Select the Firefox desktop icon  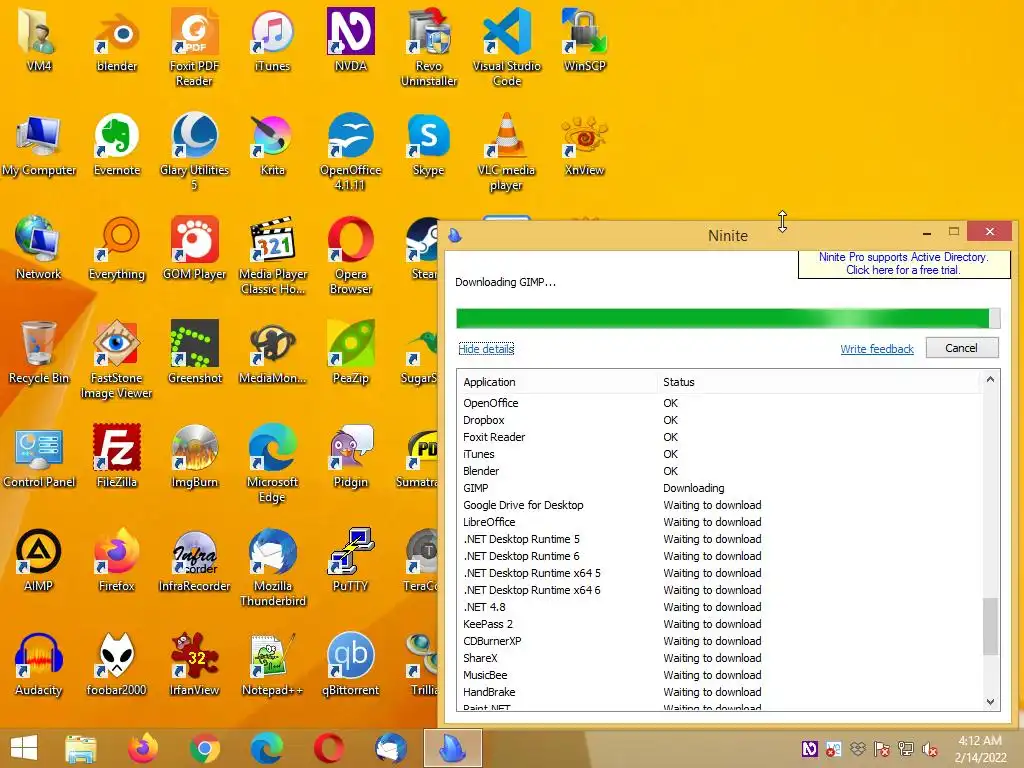point(117,560)
